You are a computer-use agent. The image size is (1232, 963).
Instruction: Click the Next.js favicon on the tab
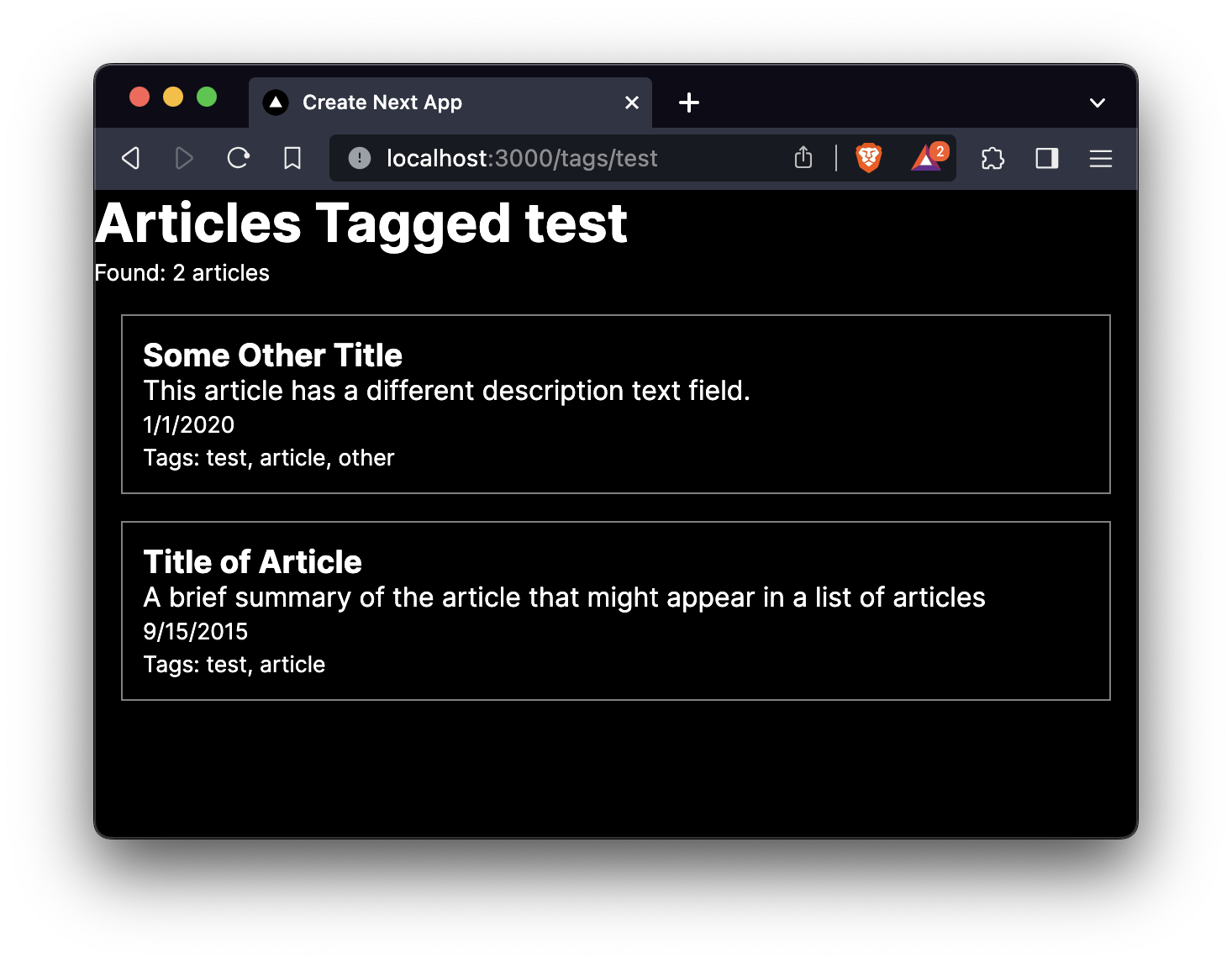click(276, 103)
